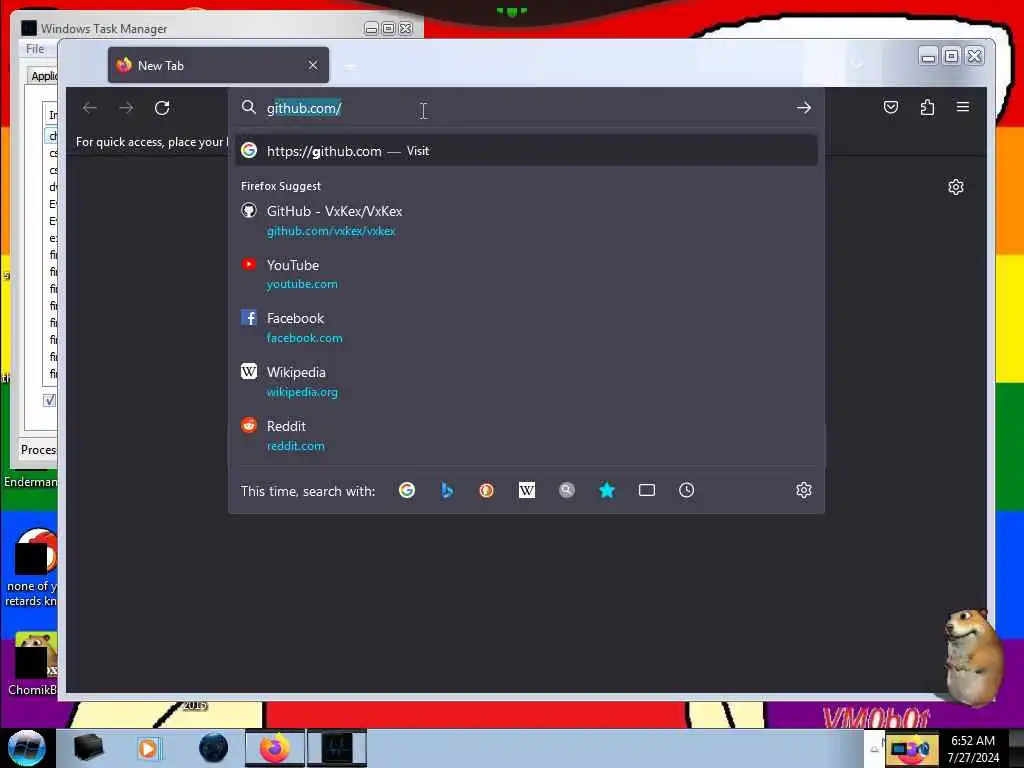
Task: Open the Firefox hamburger menu
Action: point(963,107)
